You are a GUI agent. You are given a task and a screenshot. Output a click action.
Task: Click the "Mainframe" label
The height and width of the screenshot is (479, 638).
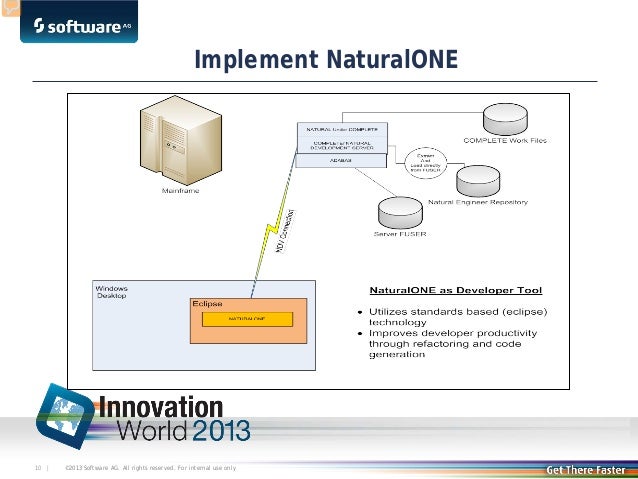point(181,190)
